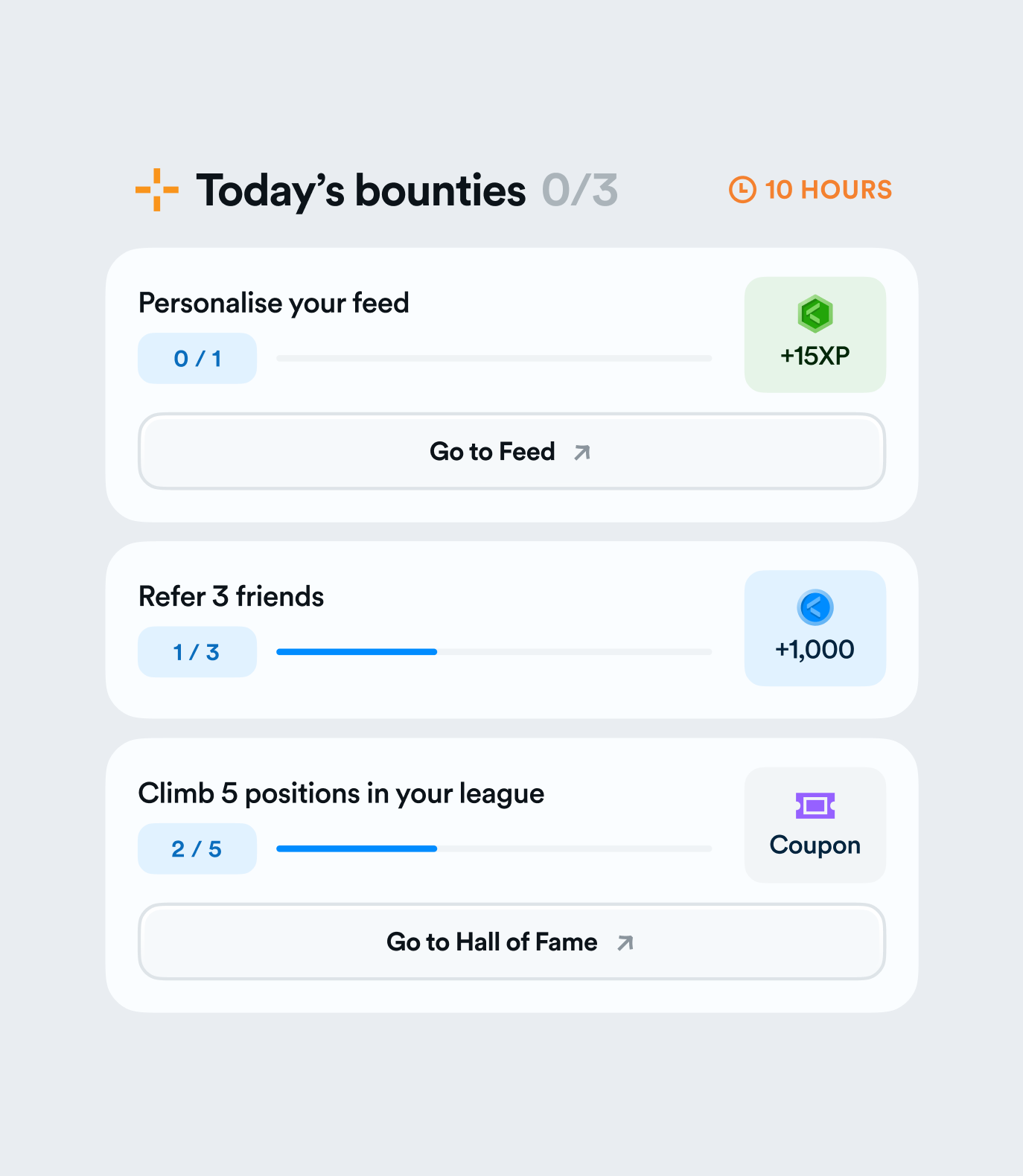Click the Refer 3 friends progress bar

(494, 652)
